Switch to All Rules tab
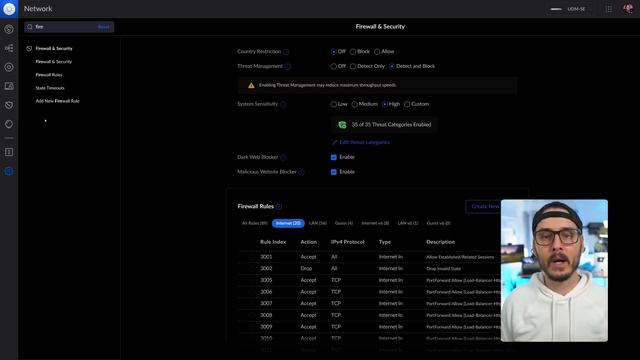The height and width of the screenshot is (360, 640). (x=255, y=223)
